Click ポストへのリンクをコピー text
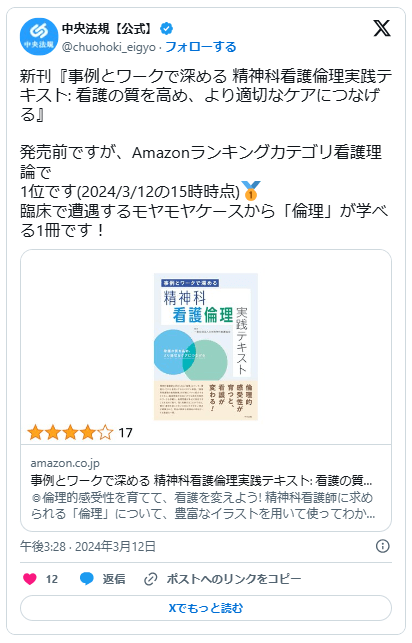412x643 pixels. (x=234, y=579)
